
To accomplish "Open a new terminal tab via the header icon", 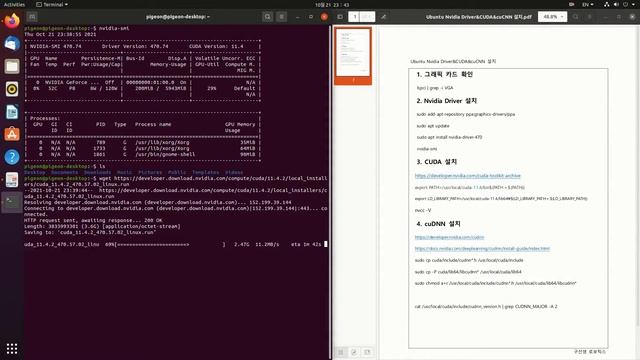I will coord(32,17).
